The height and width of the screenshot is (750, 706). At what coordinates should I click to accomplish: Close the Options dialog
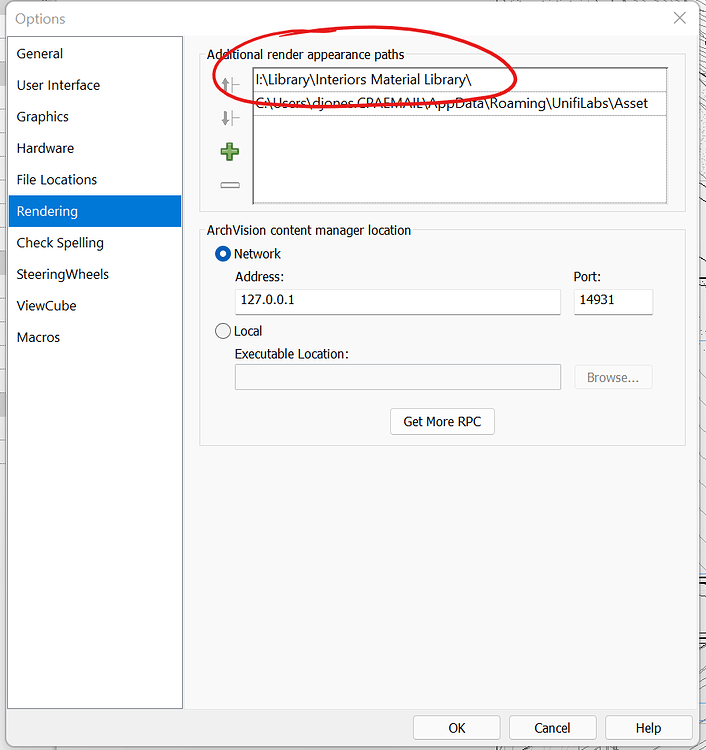[679, 18]
